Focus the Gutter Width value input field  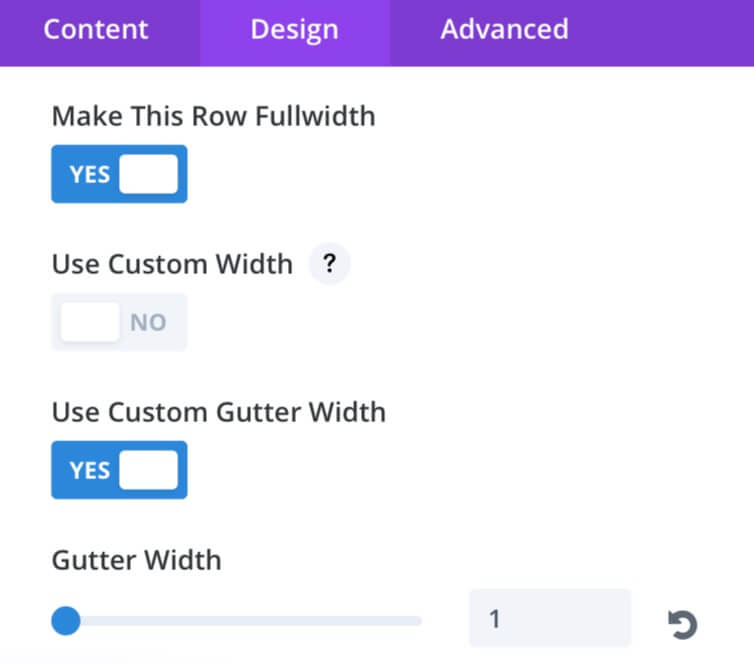point(550,618)
